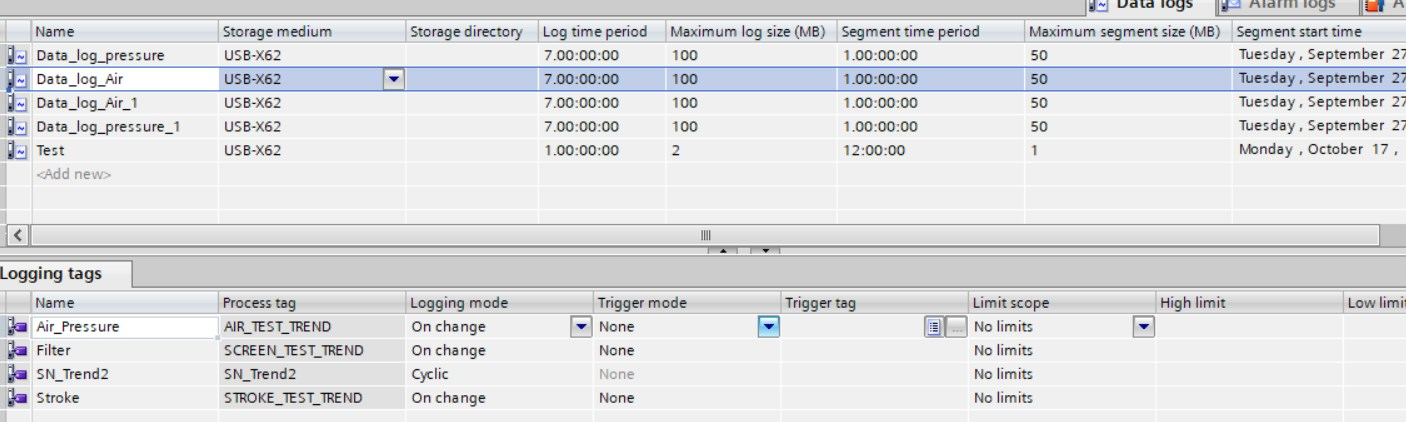Viewport: 1406px width, 422px height.
Task: Click the ellipsis browse button in Trigger tag cell
Action: click(x=956, y=327)
